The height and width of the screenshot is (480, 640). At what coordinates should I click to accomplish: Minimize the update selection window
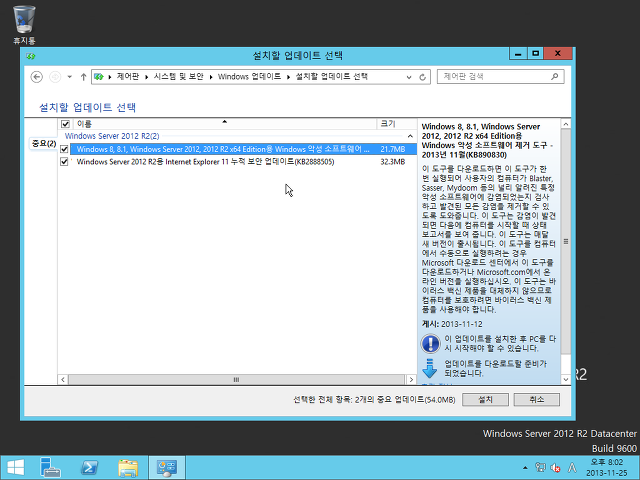click(518, 54)
